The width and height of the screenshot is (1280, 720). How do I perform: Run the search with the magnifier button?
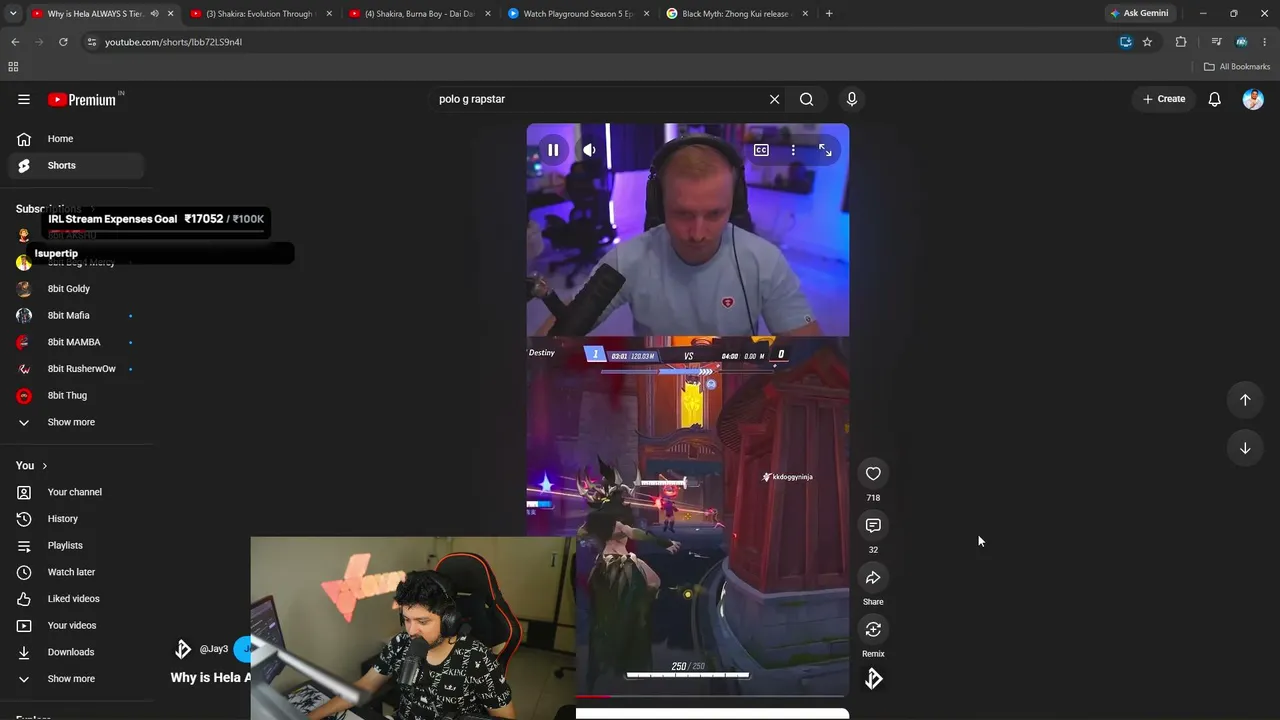pos(806,99)
